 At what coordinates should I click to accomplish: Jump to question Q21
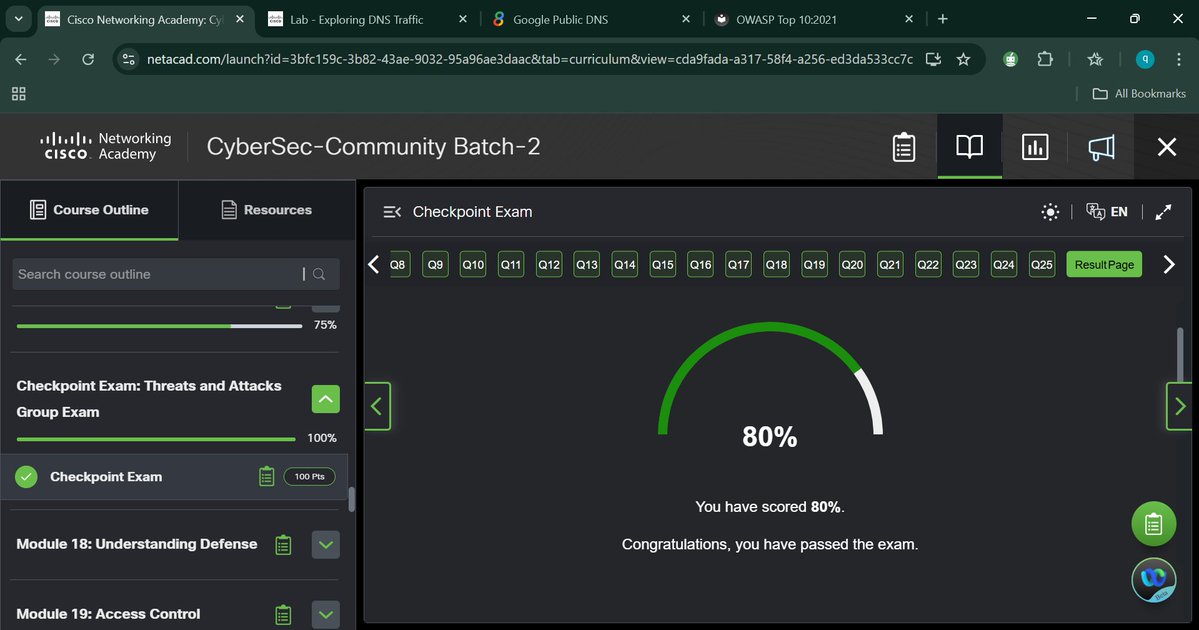click(890, 265)
